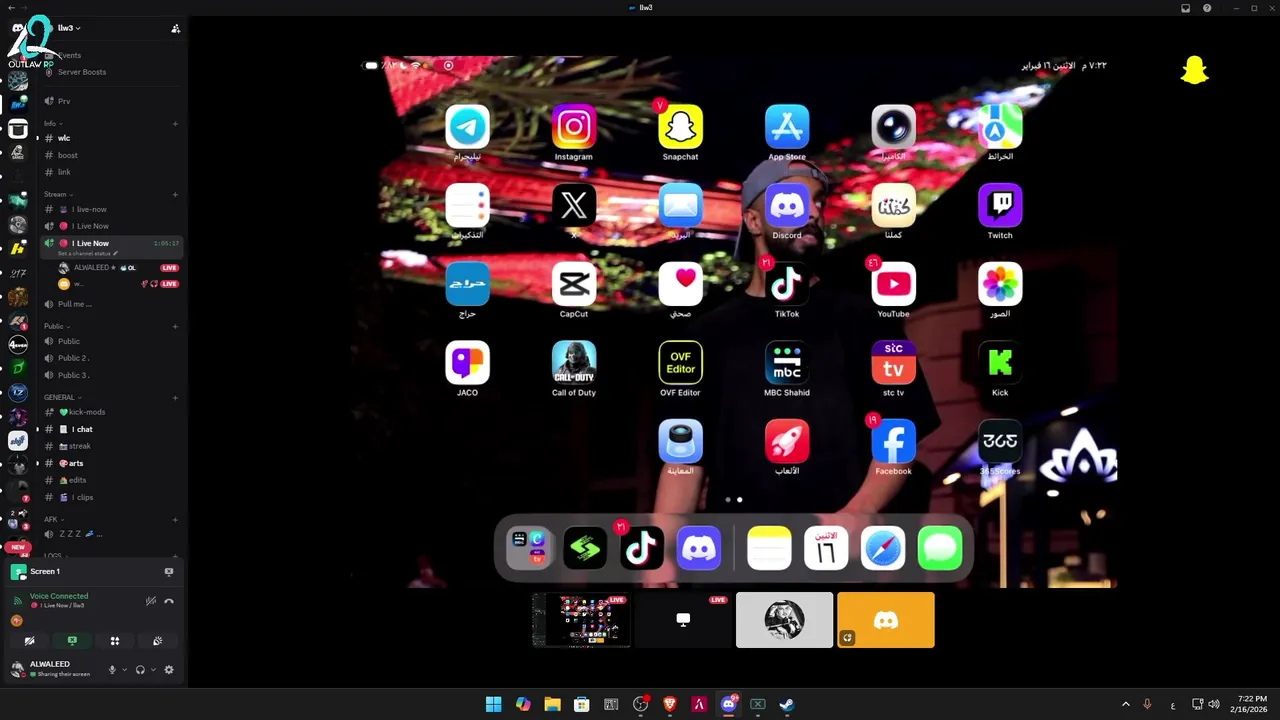1280x720 pixels.
Task: Open Steam from the taskbar
Action: [x=787, y=704]
